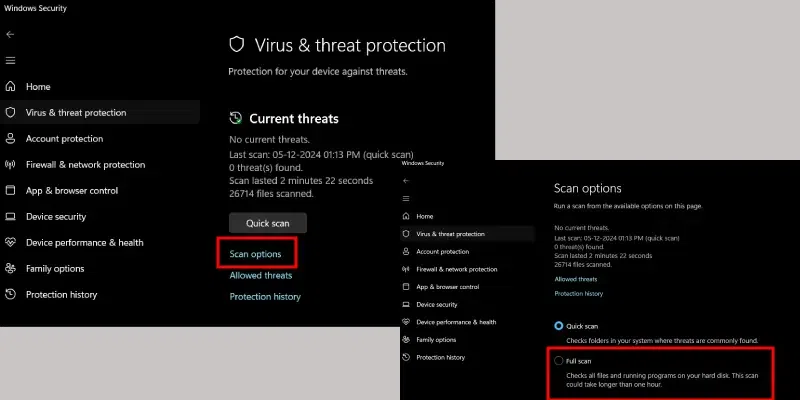Click the Home icon in the larger window's sidebar

click(x=10, y=87)
